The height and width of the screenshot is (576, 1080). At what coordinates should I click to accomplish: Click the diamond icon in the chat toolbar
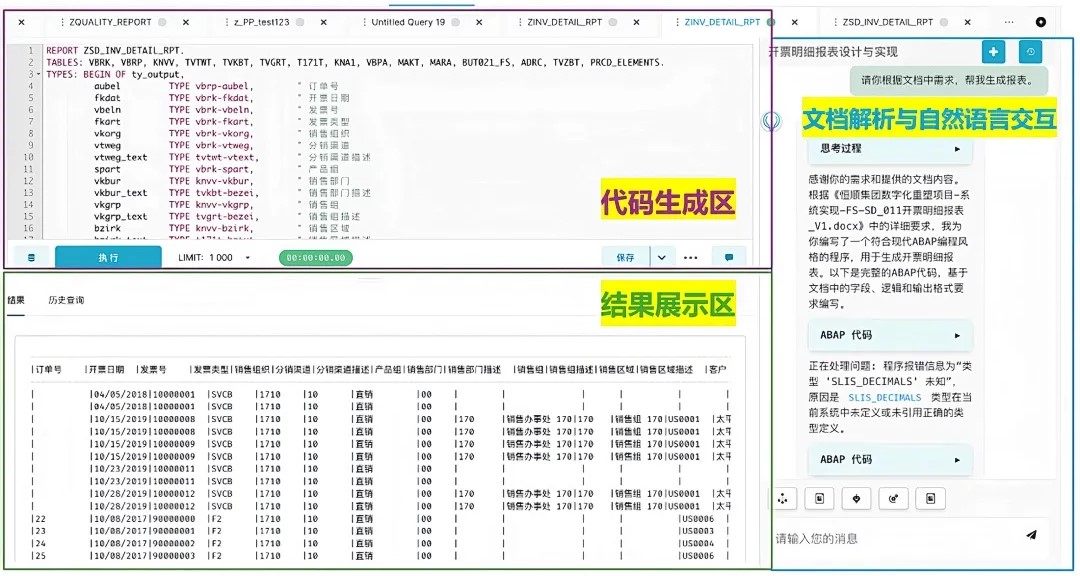tap(856, 498)
